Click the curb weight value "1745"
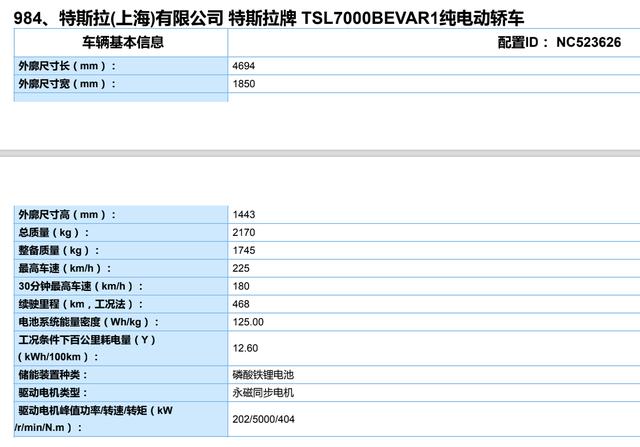Viewport: 640px width, 447px height. [x=244, y=250]
